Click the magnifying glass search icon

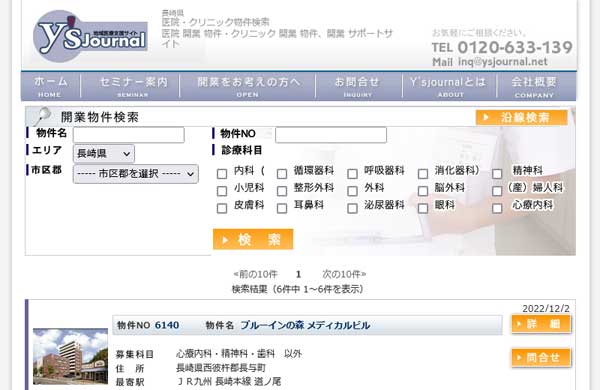[42, 116]
